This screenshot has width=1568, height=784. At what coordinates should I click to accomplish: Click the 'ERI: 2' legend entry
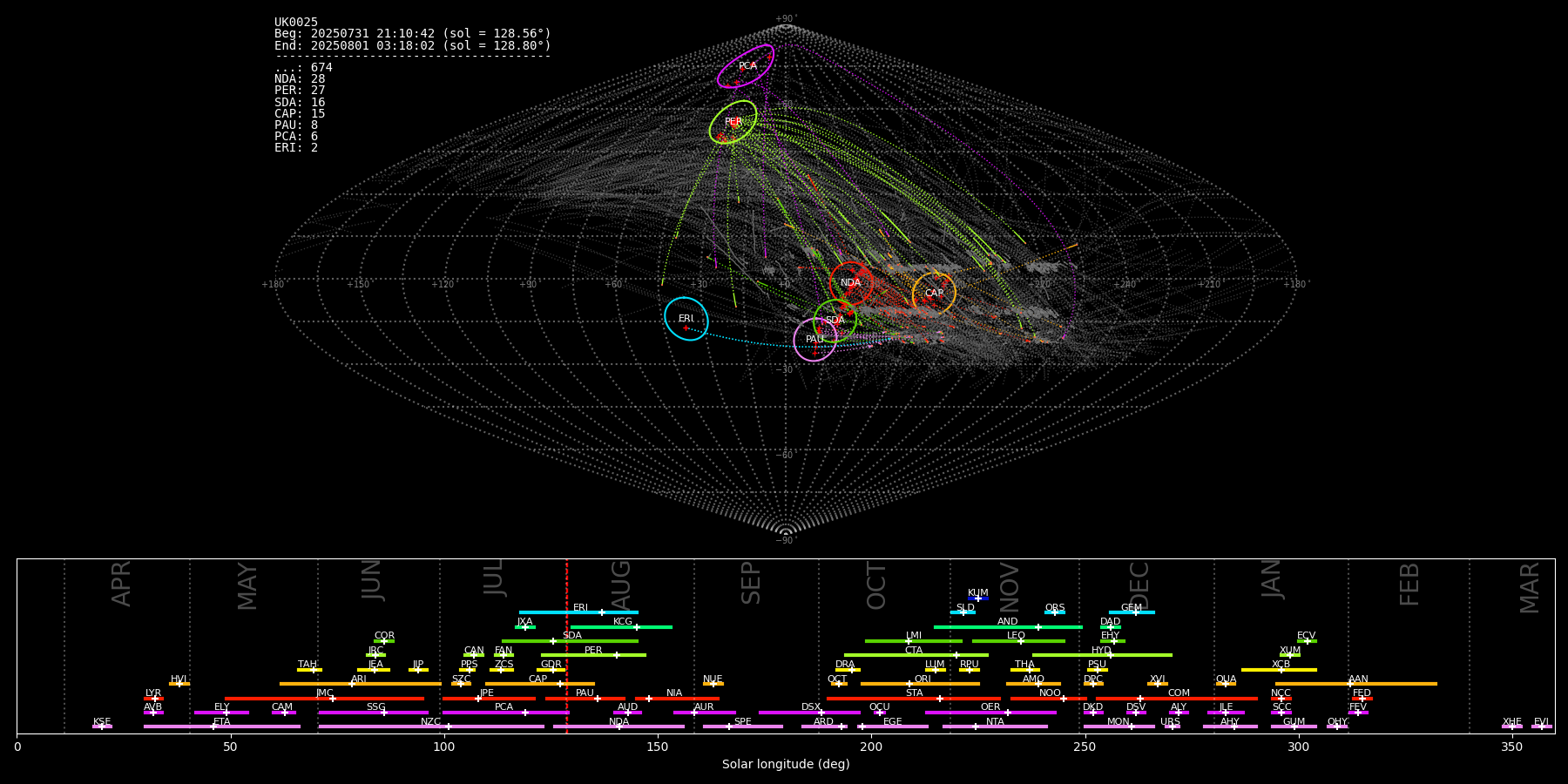click(296, 147)
